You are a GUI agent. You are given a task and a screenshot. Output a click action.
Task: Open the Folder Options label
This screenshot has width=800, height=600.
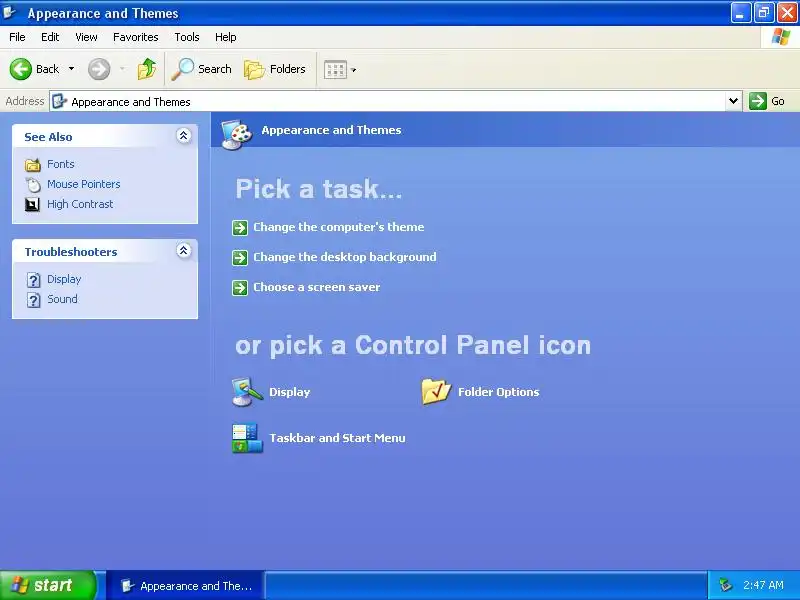(498, 392)
